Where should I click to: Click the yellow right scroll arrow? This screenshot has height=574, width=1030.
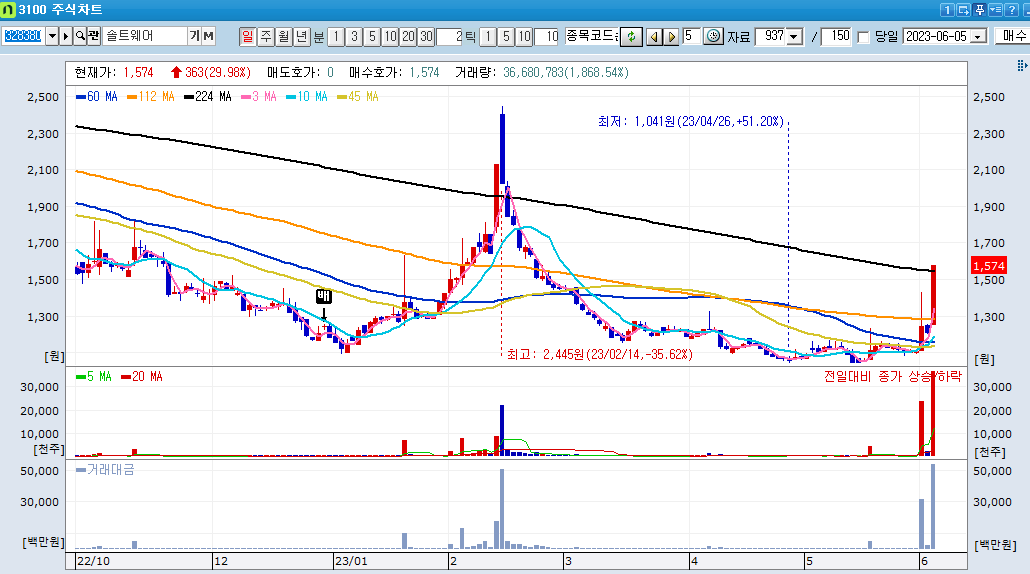(x=671, y=37)
